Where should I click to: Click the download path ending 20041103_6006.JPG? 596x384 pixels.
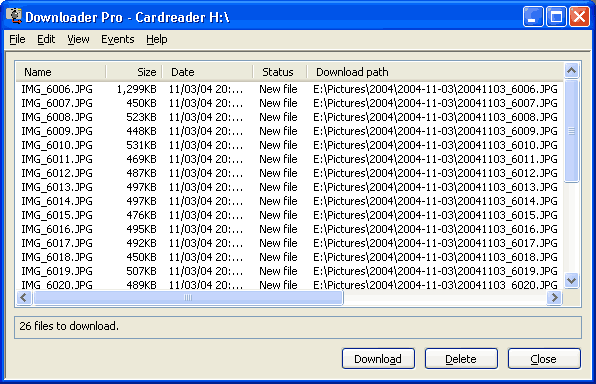[x=435, y=89]
